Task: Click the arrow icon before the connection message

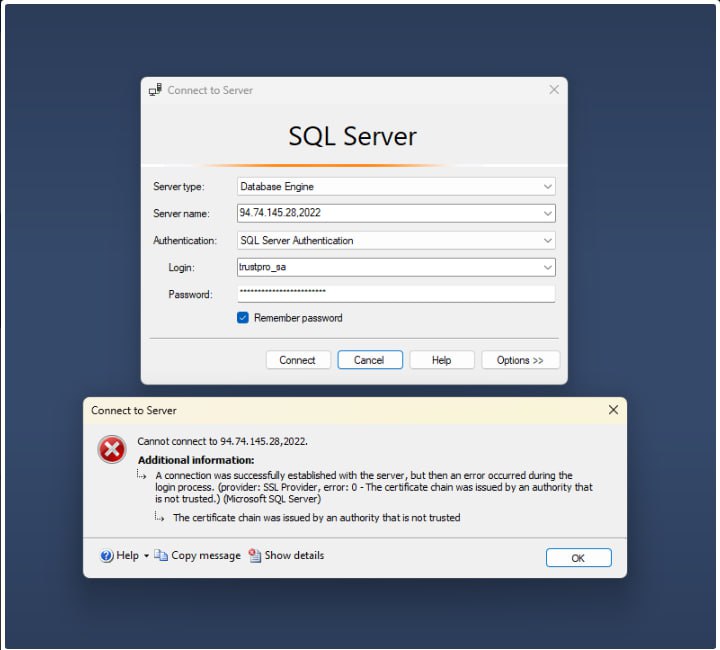Action: tap(141, 475)
